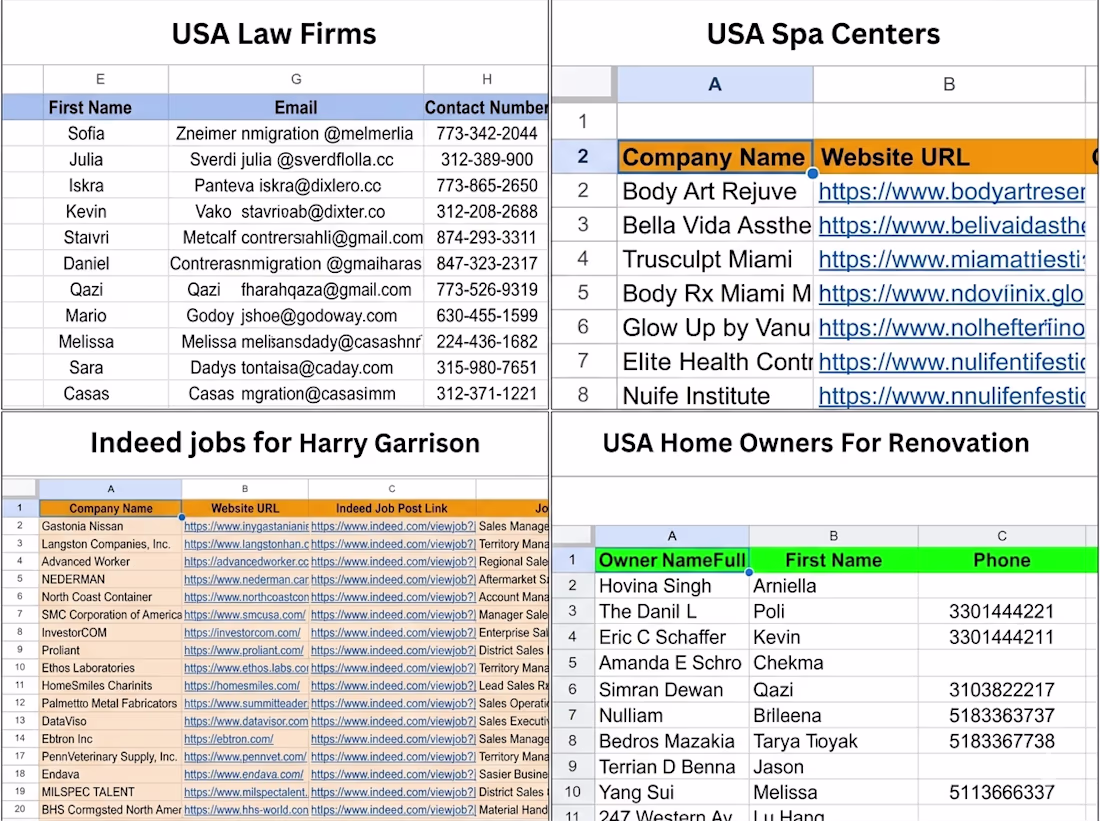Open the Body Art Rejuve website link
Screen dimensions: 1100x821
(951, 192)
